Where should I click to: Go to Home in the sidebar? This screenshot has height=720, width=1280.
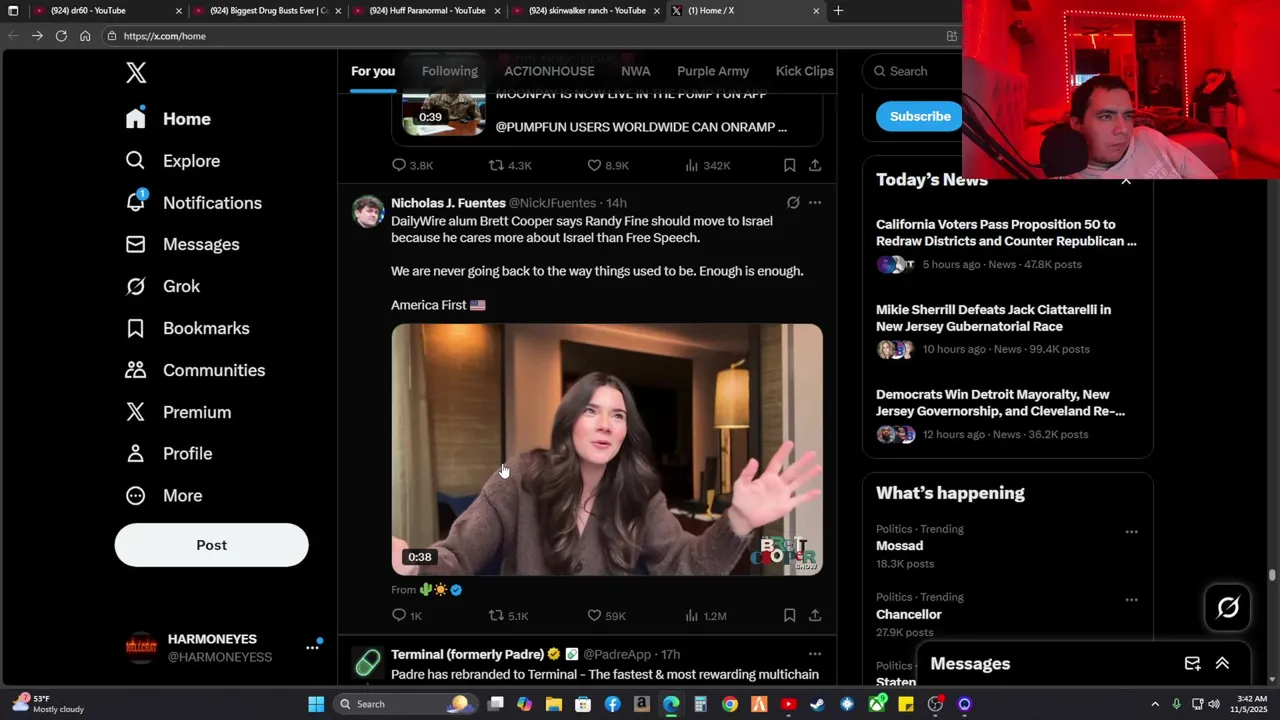pos(168,119)
